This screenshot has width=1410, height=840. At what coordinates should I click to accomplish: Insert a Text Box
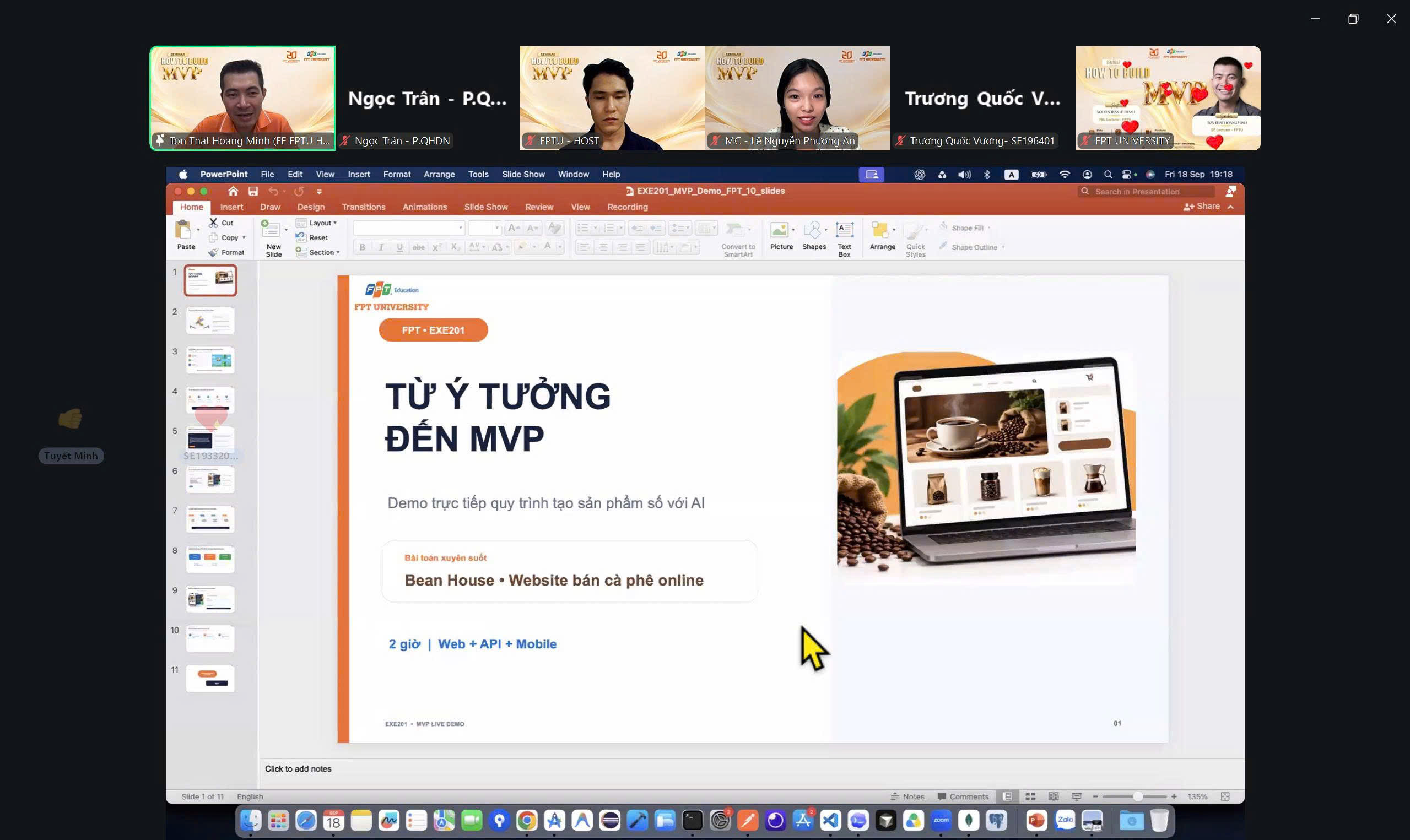(x=844, y=240)
